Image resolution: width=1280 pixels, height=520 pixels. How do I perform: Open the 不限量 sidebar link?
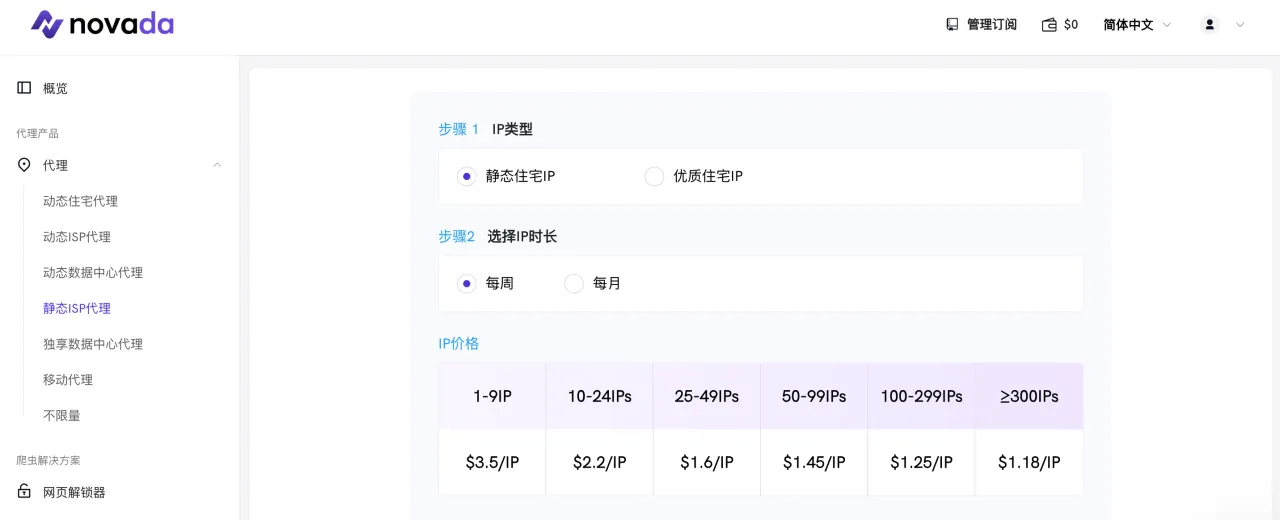coord(61,416)
